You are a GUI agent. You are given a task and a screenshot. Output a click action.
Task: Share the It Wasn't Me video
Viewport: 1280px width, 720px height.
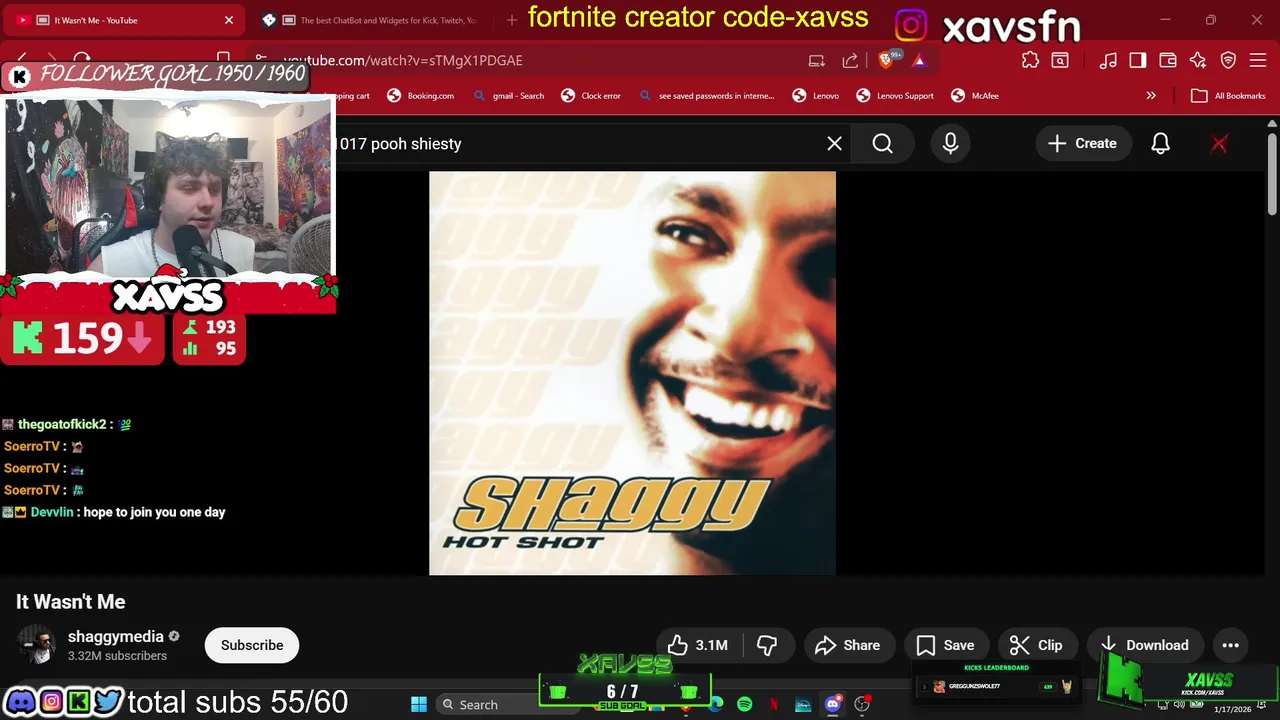tap(847, 645)
